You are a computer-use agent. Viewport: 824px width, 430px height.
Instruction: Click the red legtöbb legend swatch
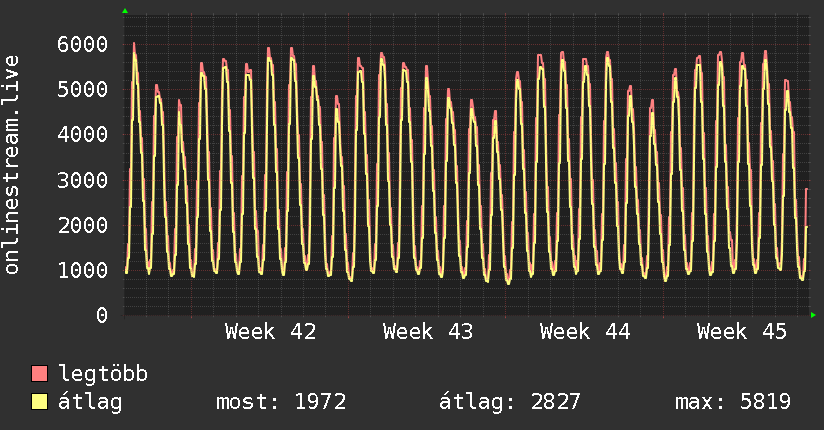click(x=40, y=375)
